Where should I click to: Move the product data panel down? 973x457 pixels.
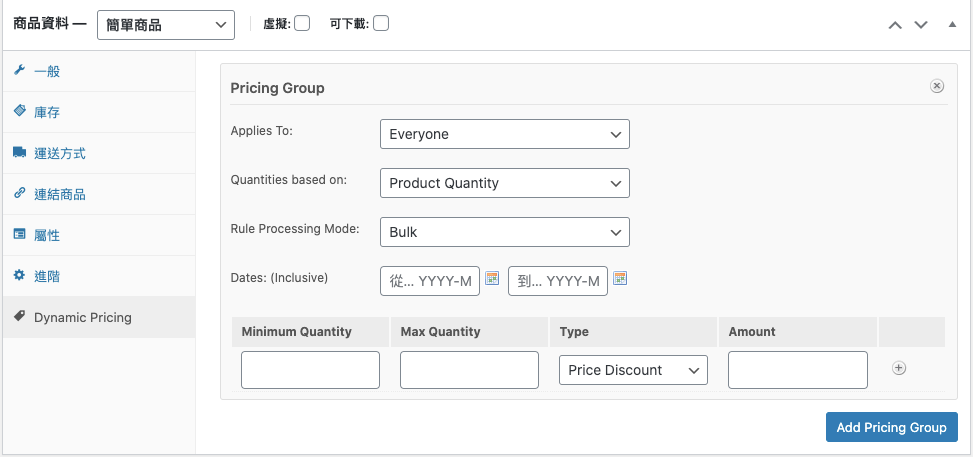click(x=921, y=24)
